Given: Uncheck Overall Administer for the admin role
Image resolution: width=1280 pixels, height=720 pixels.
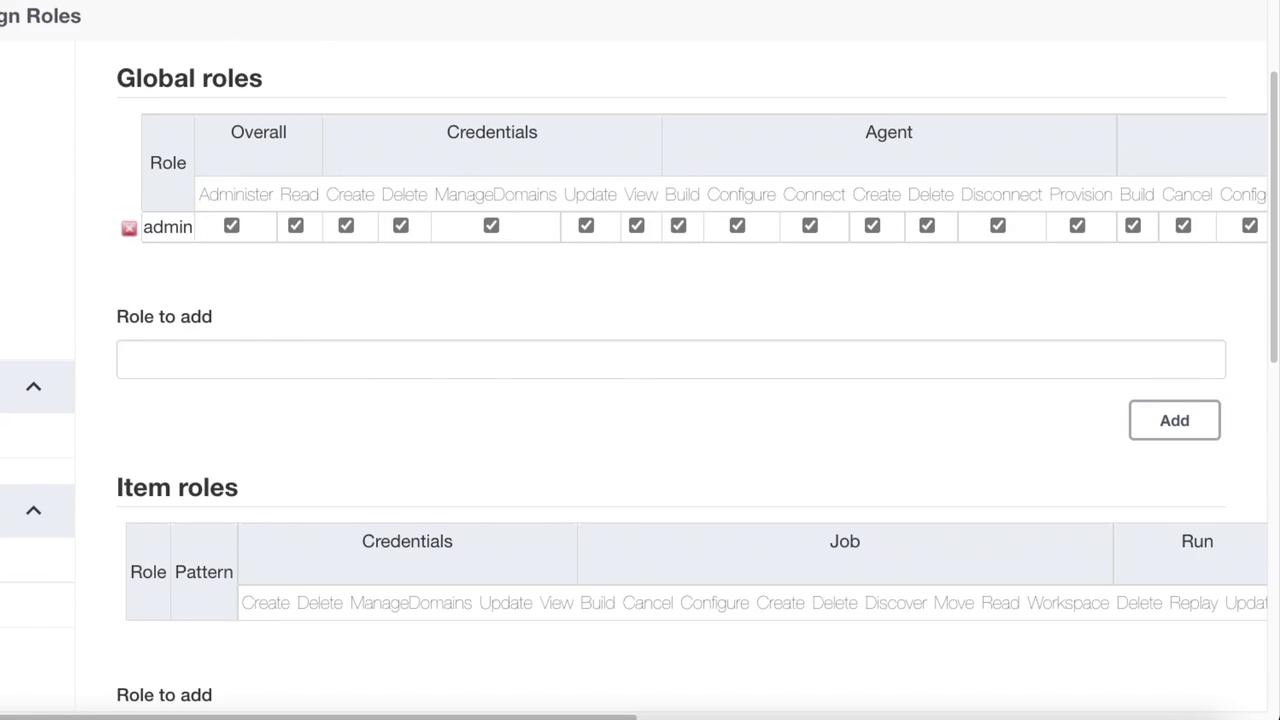Looking at the screenshot, I should point(232,226).
